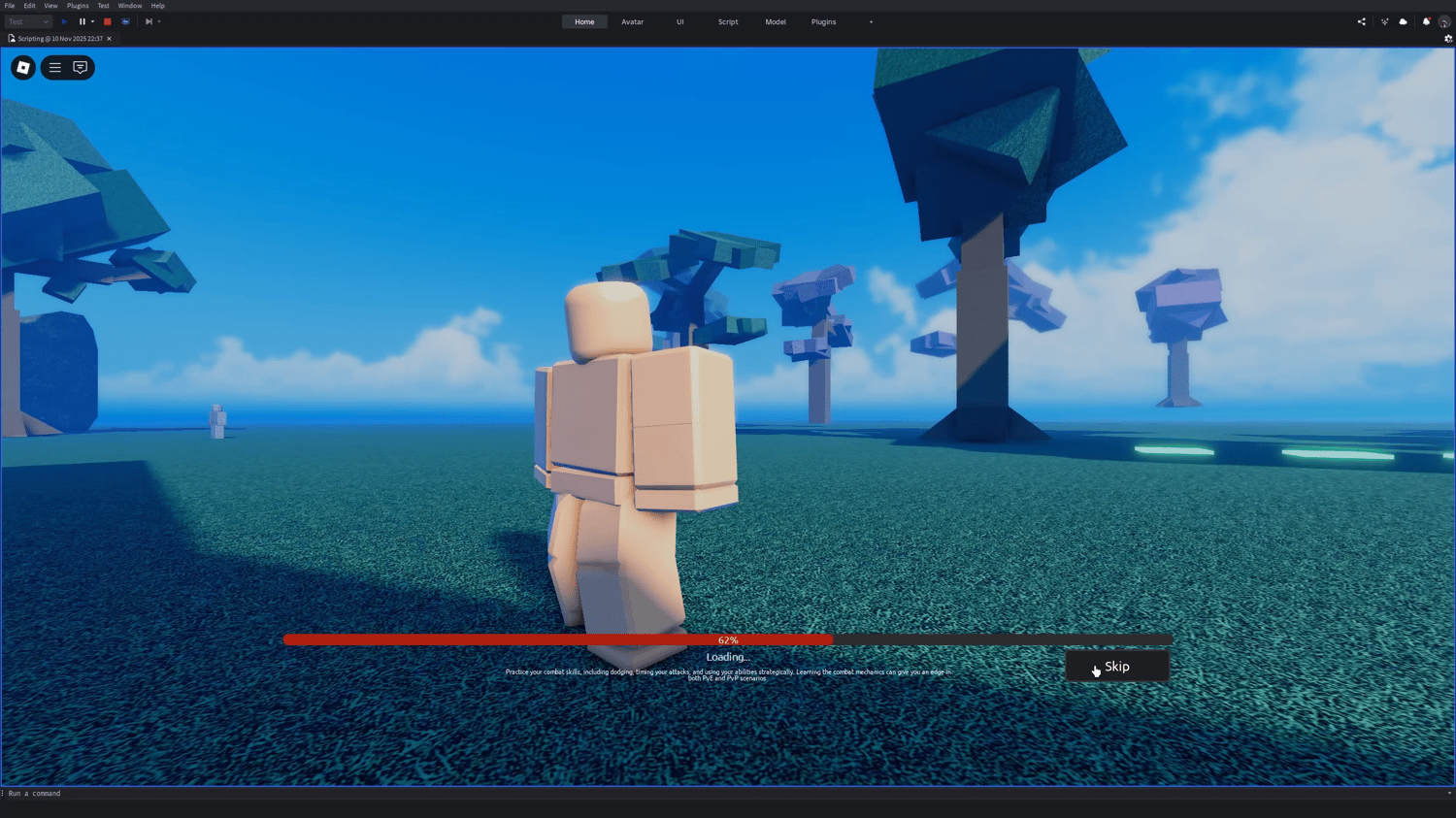
Task: Expand the command bar arrow at bottom right
Action: (x=1449, y=793)
